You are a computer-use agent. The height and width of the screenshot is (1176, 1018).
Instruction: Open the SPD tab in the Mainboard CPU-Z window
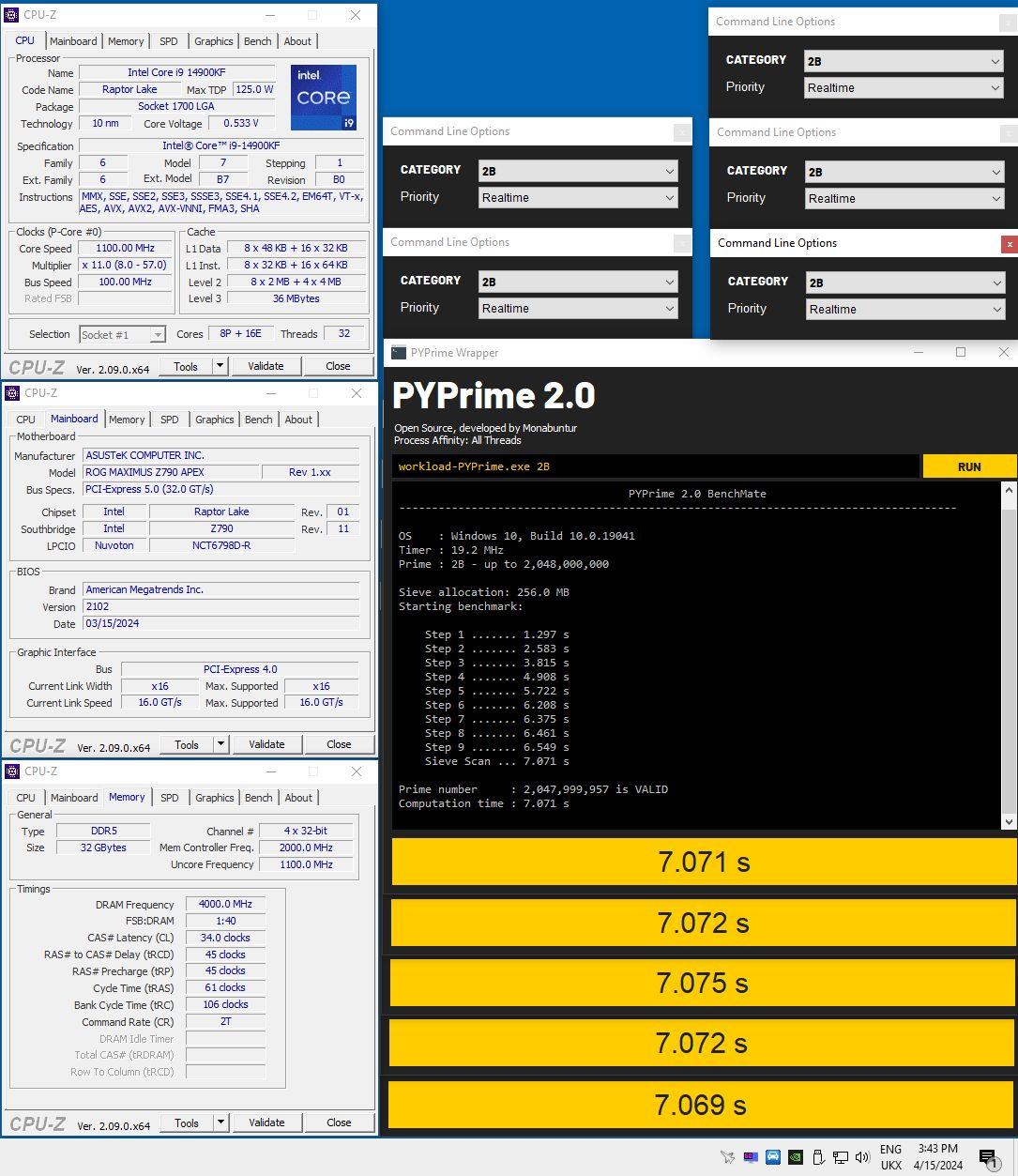[x=170, y=420]
